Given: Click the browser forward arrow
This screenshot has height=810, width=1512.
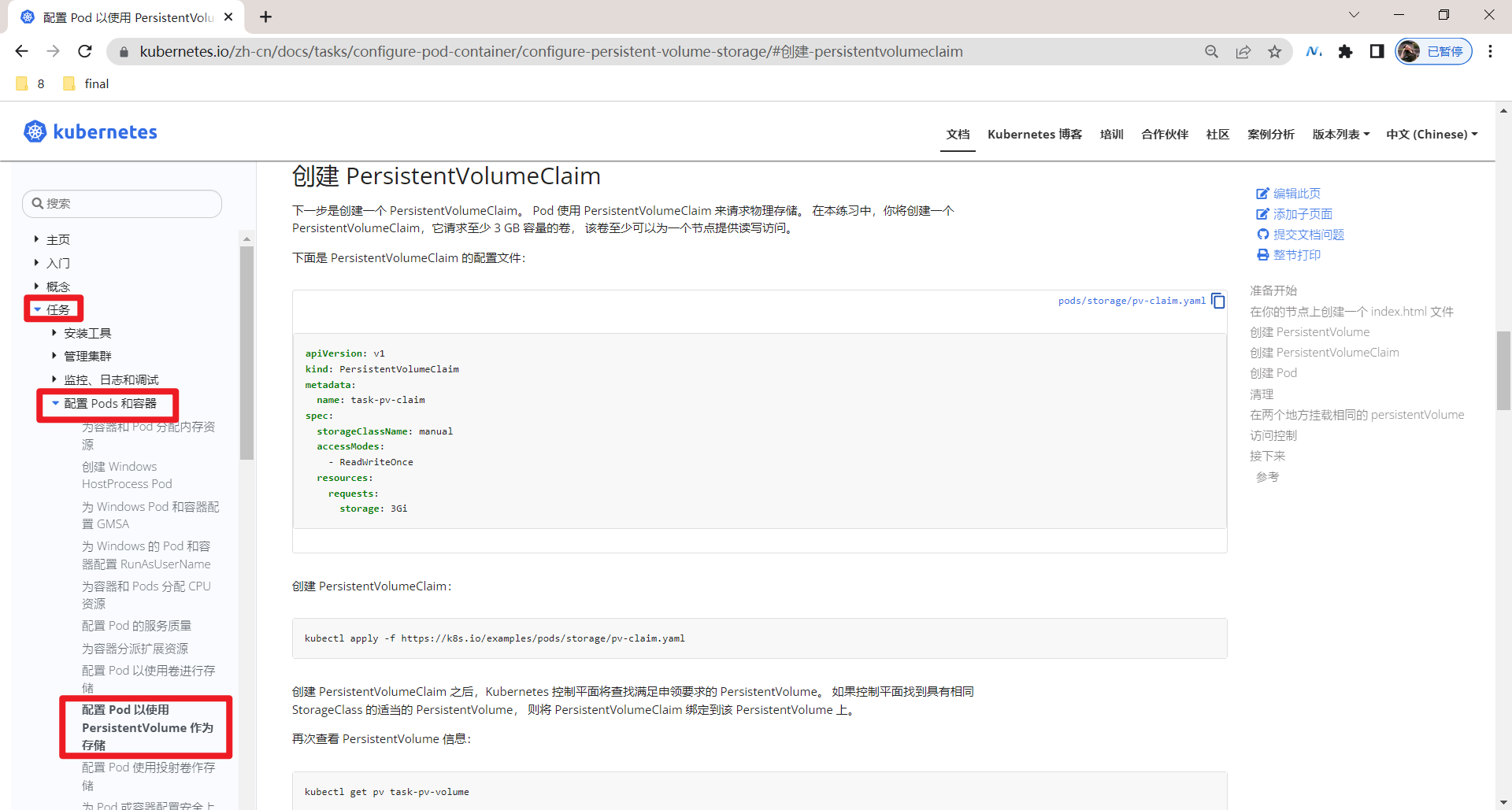Looking at the screenshot, I should click(53, 51).
